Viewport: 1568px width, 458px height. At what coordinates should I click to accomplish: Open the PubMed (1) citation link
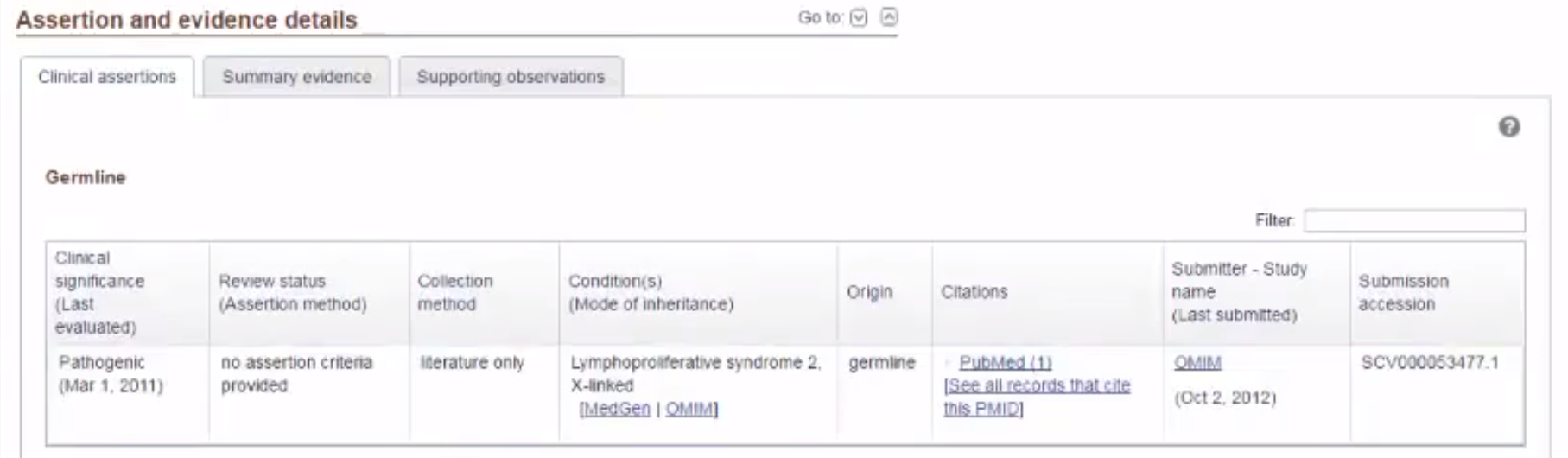tap(1005, 363)
